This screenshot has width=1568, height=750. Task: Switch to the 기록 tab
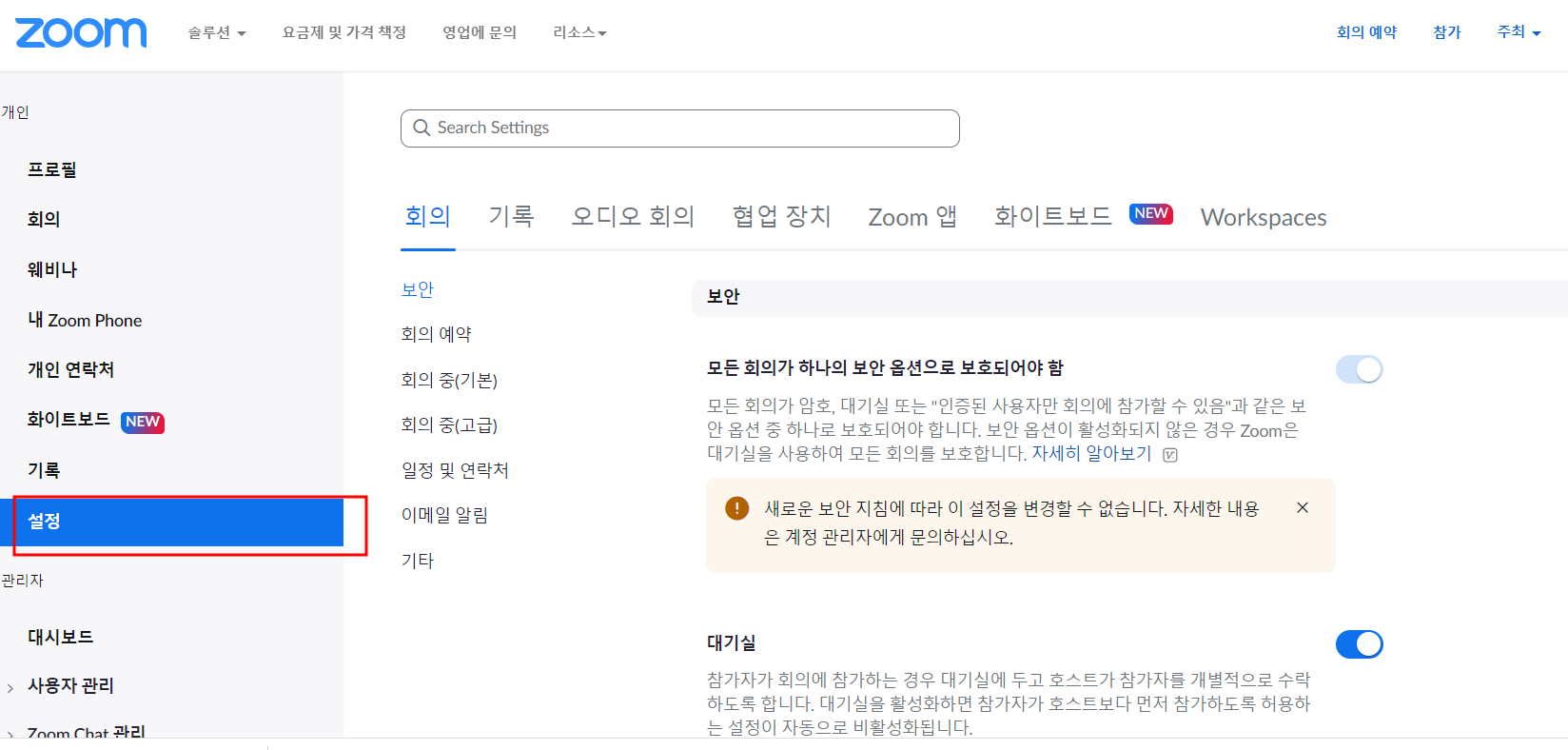(x=511, y=217)
